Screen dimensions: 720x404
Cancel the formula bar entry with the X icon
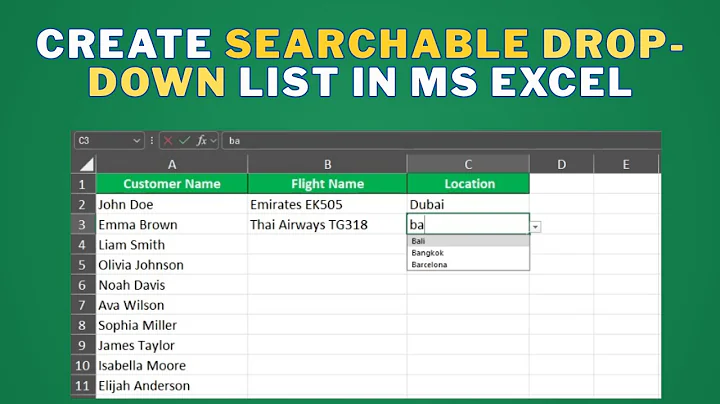pyautogui.click(x=168, y=141)
